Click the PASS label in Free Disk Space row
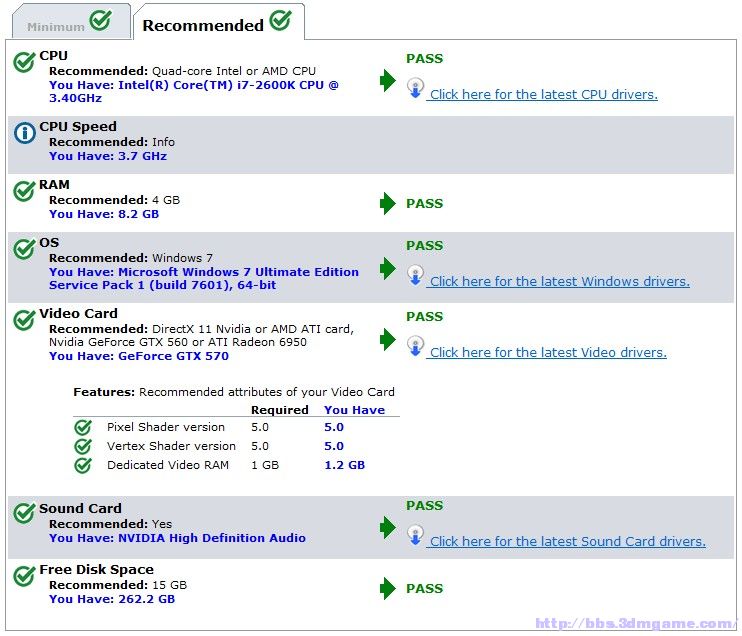This screenshot has width=742, height=636. [424, 589]
